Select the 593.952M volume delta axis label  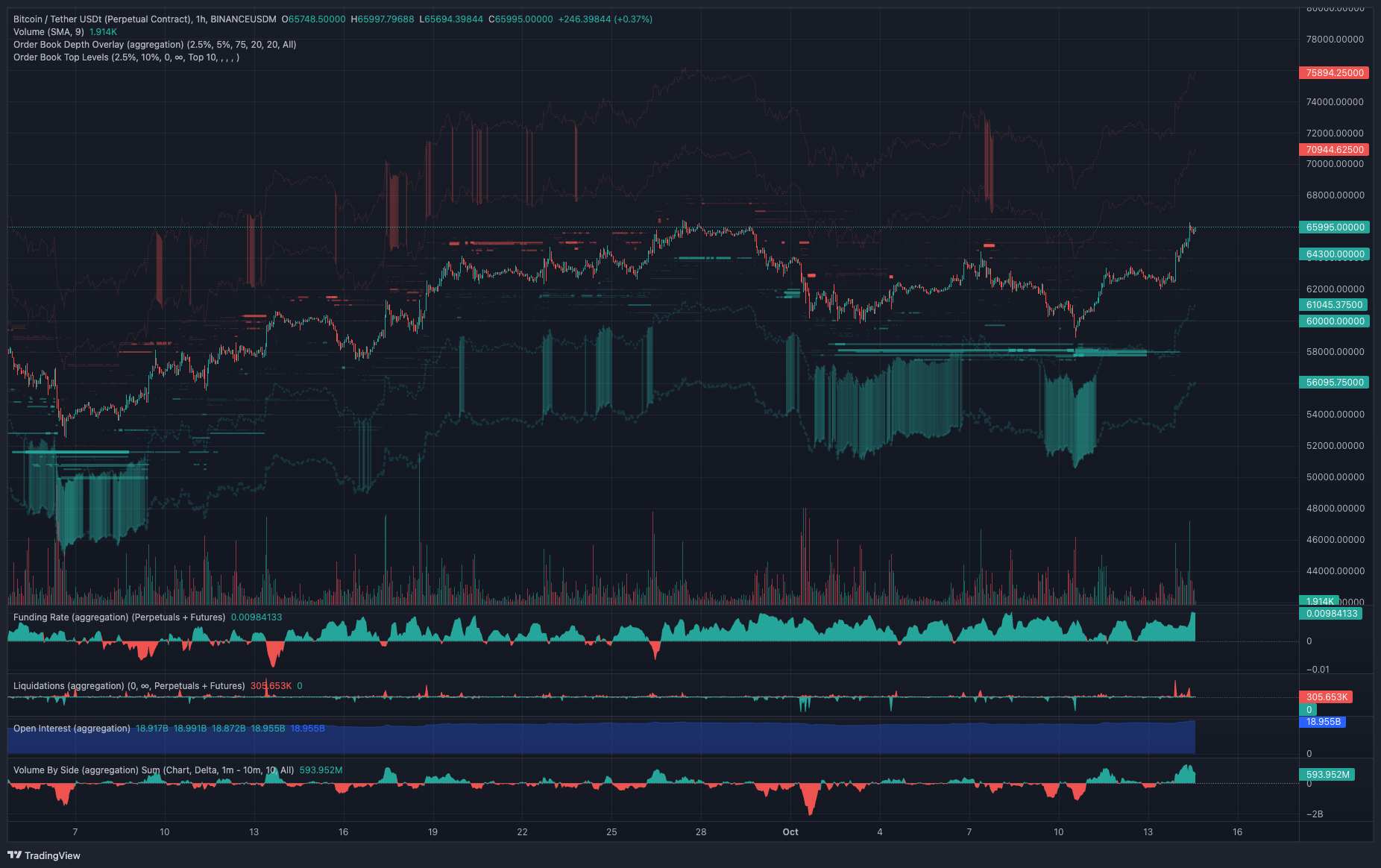(x=1327, y=775)
